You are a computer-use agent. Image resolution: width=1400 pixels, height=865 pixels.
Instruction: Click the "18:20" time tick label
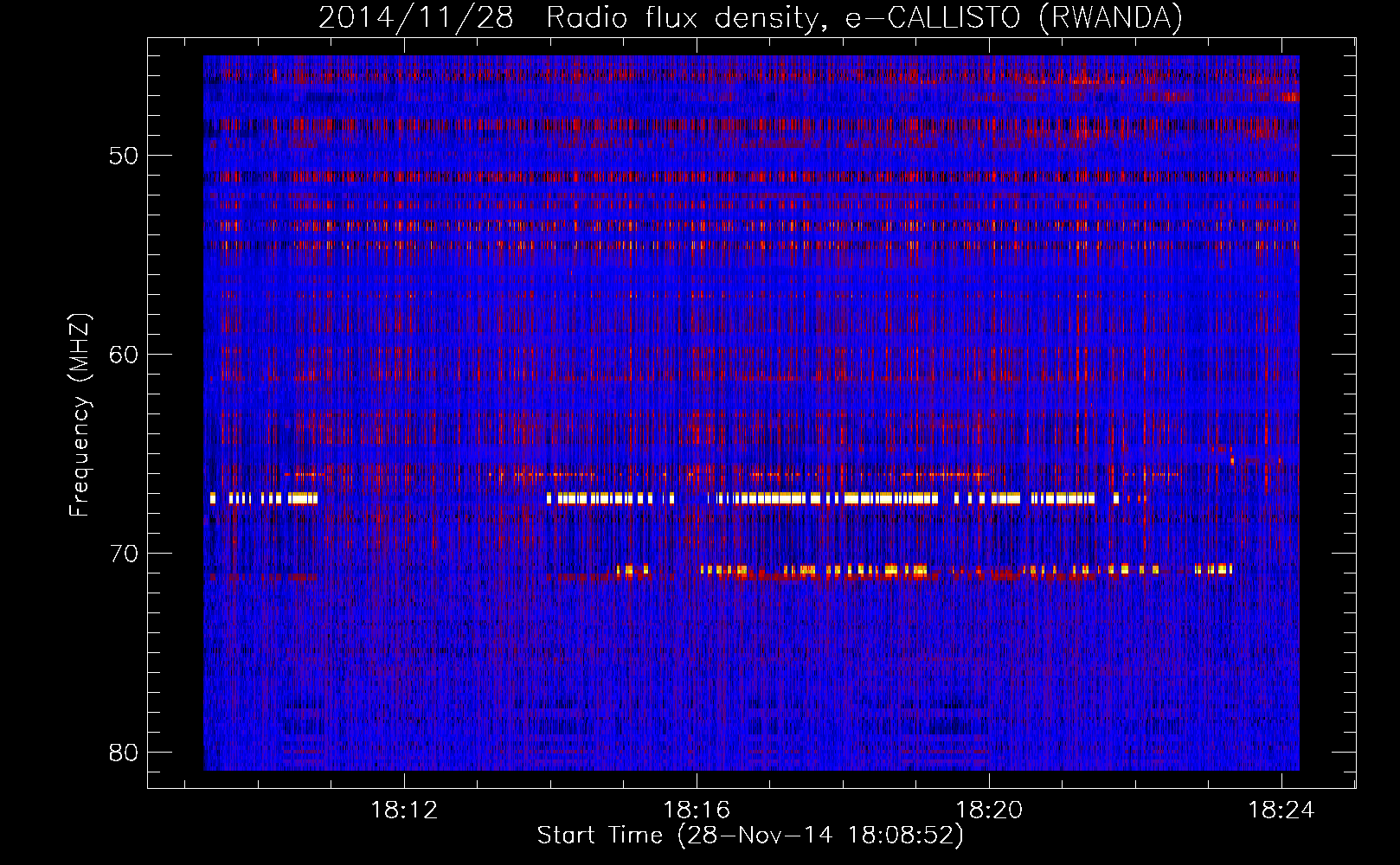989,811
